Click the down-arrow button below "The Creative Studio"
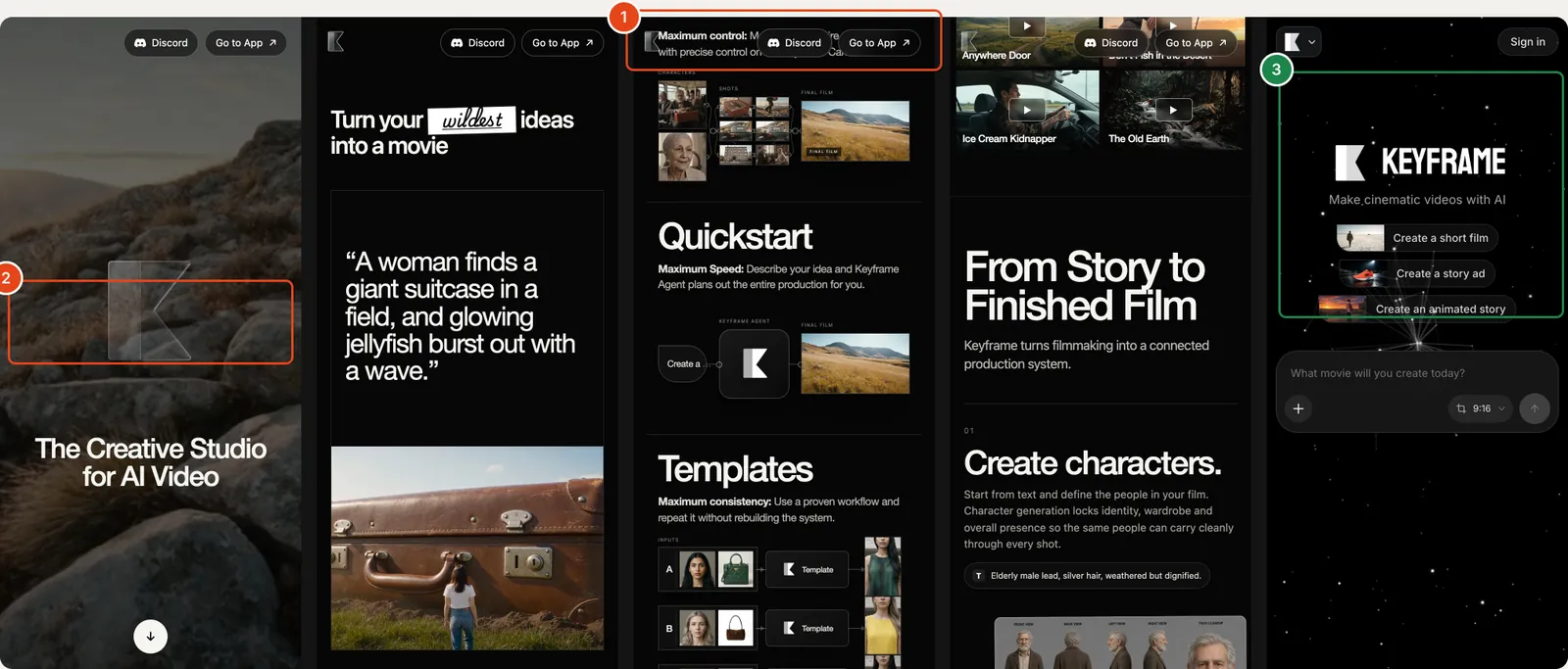1568x669 pixels. click(150, 636)
